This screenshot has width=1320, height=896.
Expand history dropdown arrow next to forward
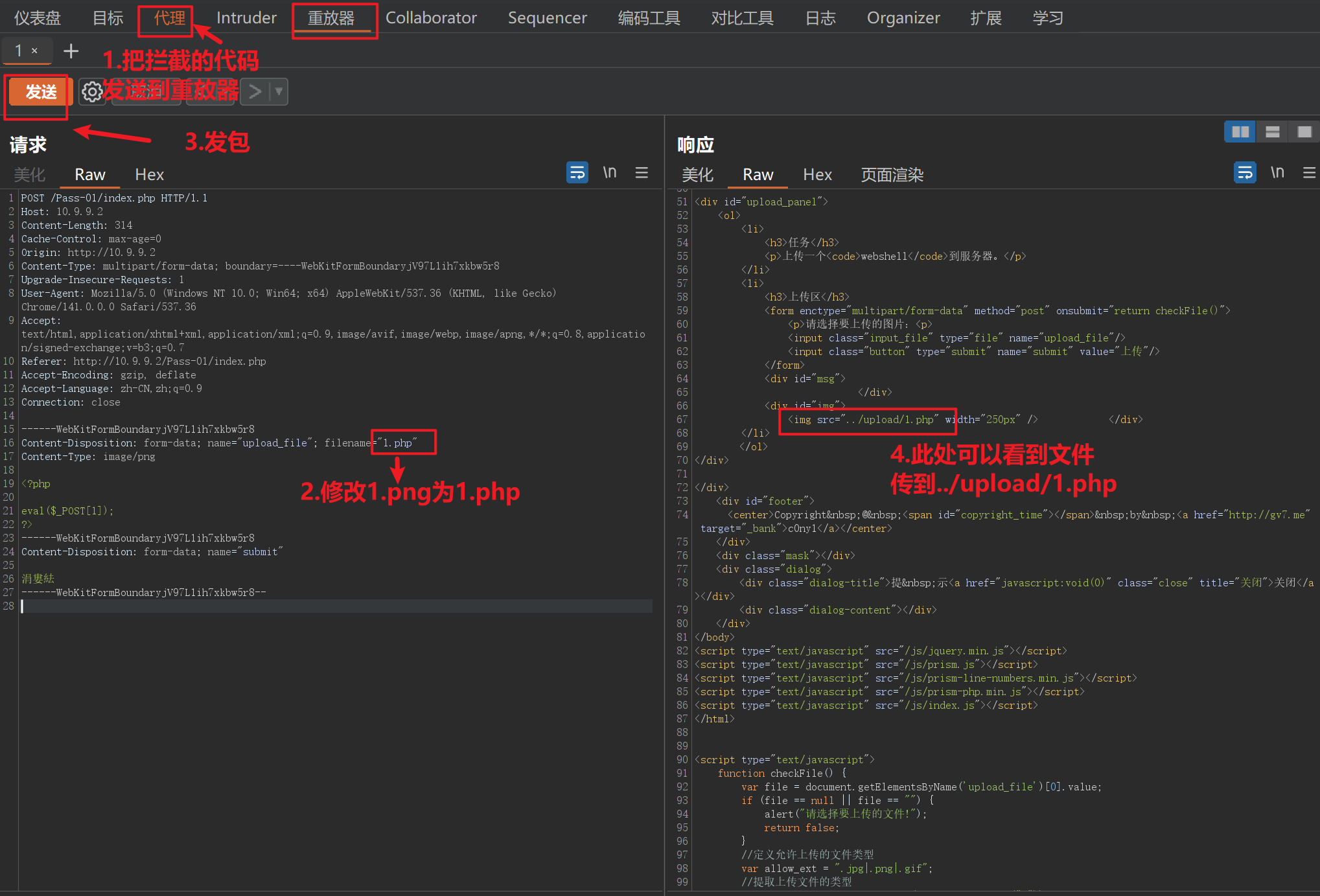(x=279, y=92)
